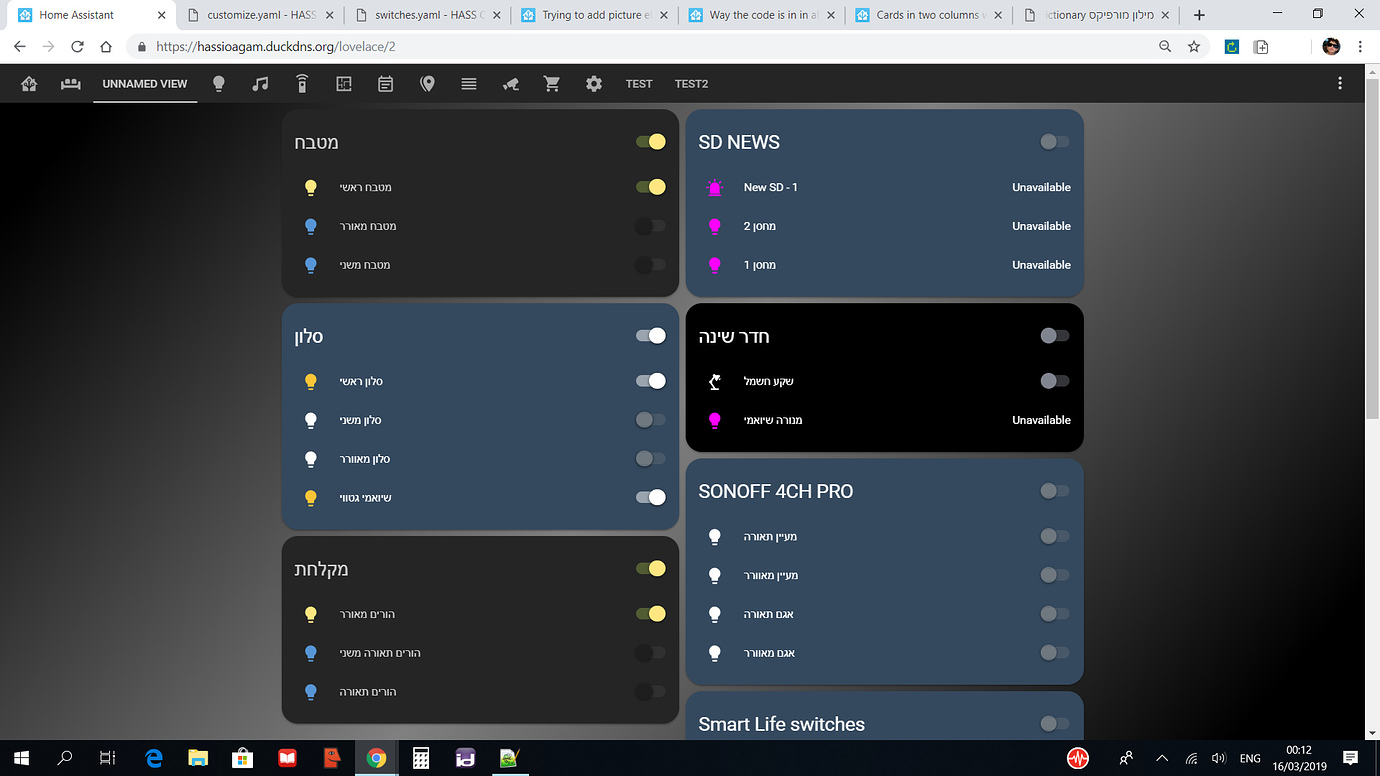
Task: Select the map location view icon
Action: [x=426, y=83]
